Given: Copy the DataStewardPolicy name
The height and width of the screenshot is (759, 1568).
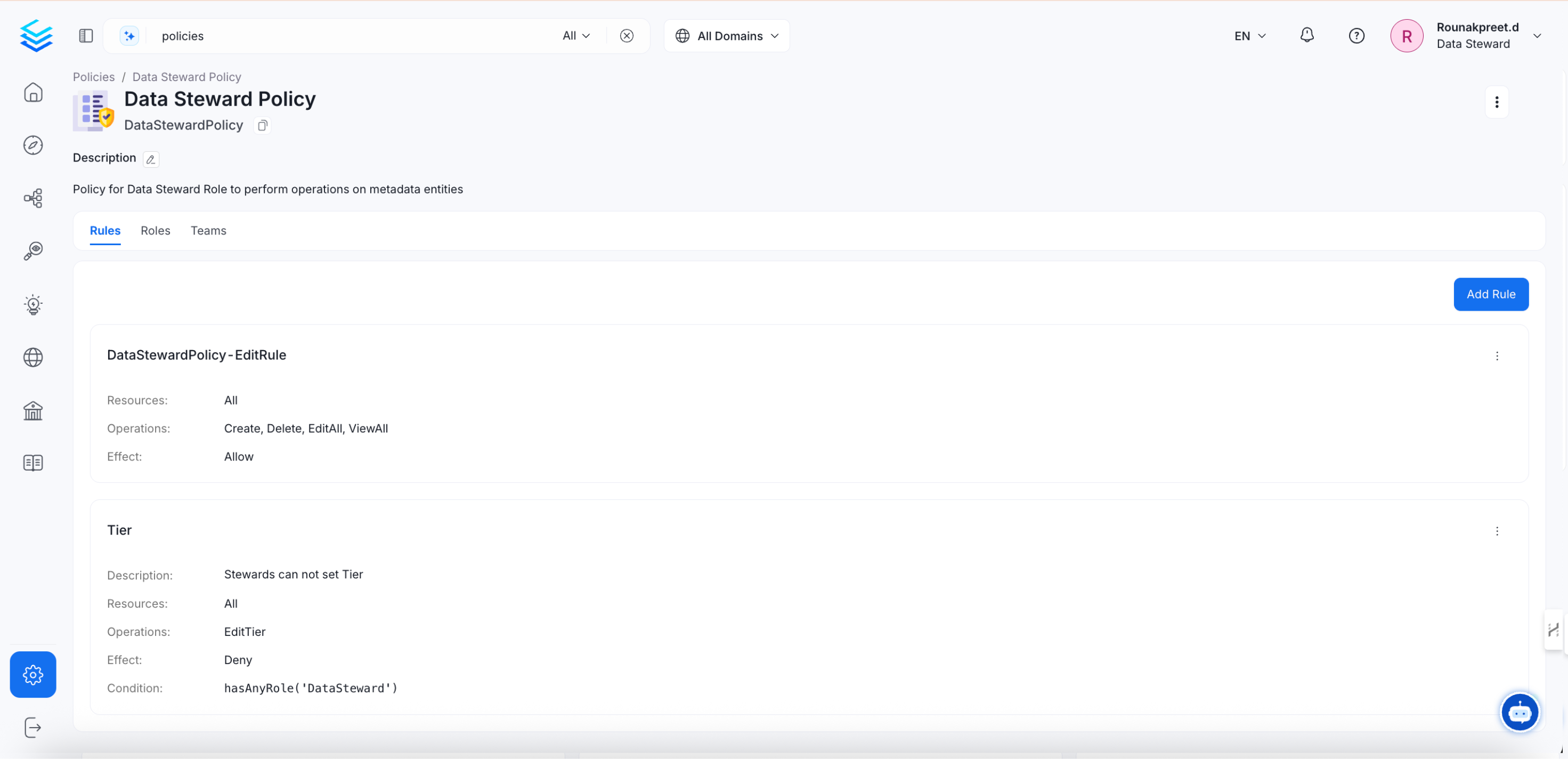Looking at the screenshot, I should 262,125.
